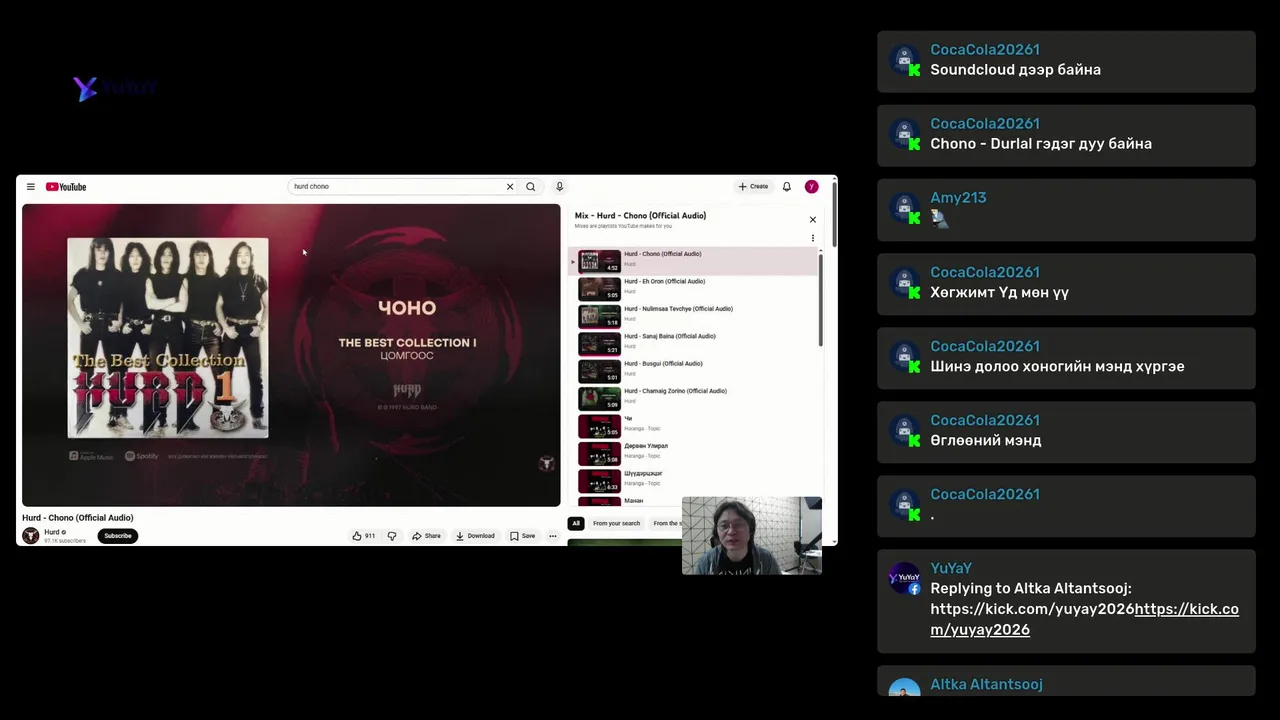Play Hurd - Eh Oron from the mix
1280x720 pixels.
point(695,289)
